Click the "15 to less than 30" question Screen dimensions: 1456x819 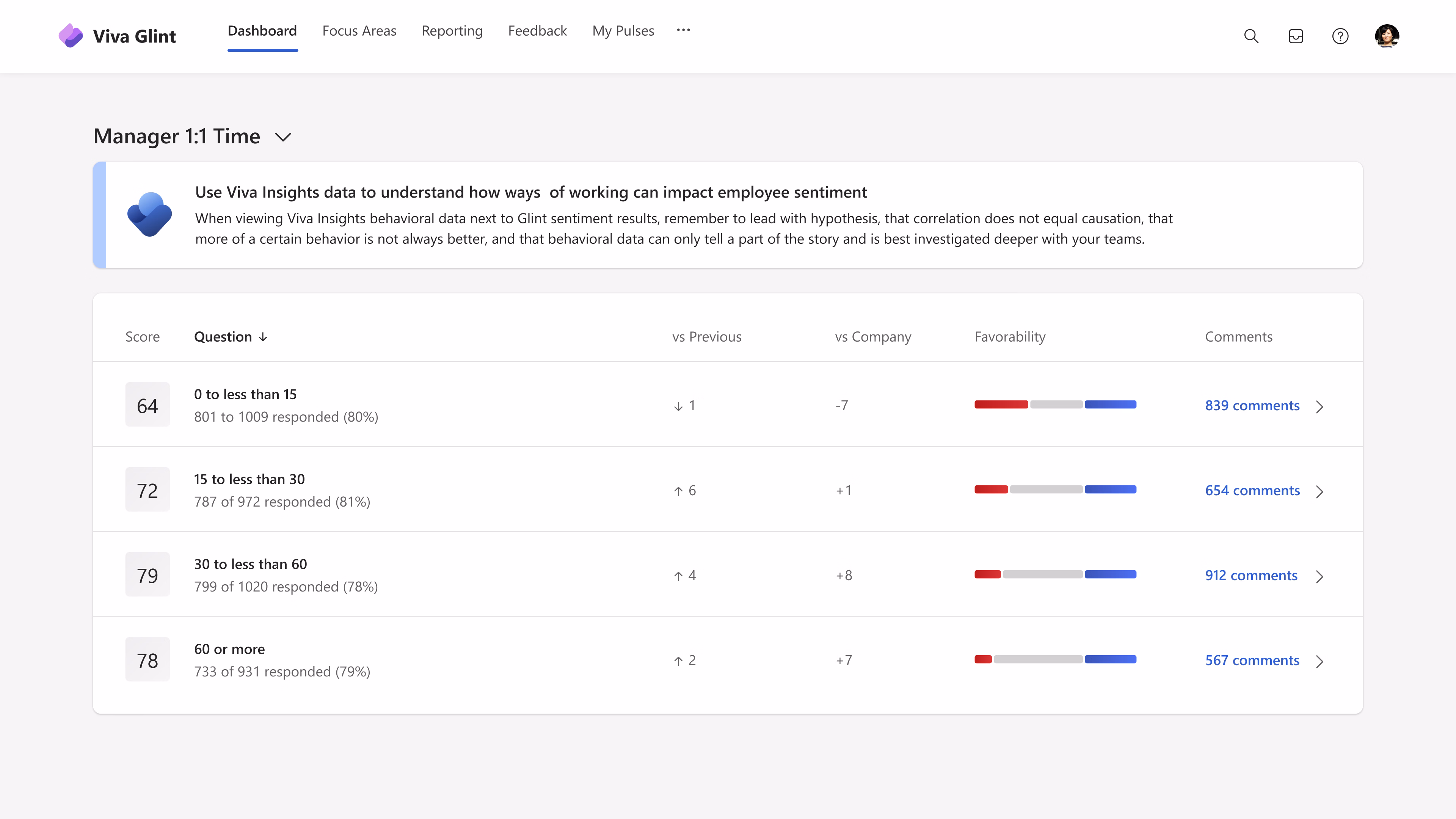[249, 479]
